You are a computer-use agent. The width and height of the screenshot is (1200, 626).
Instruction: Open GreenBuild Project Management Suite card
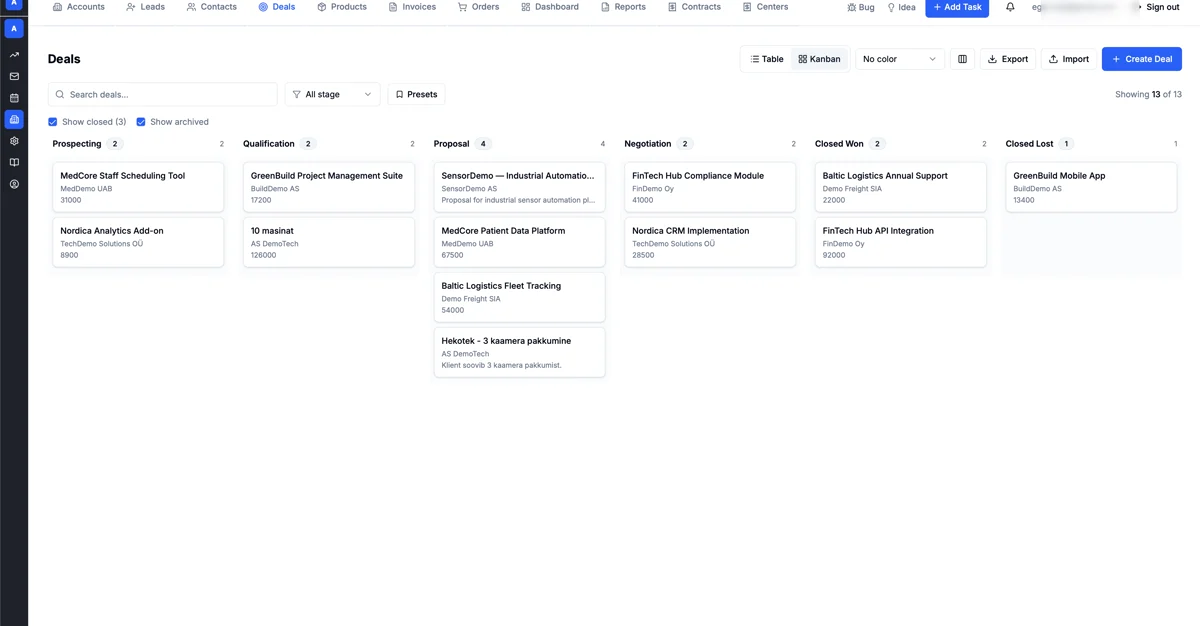tap(329, 187)
